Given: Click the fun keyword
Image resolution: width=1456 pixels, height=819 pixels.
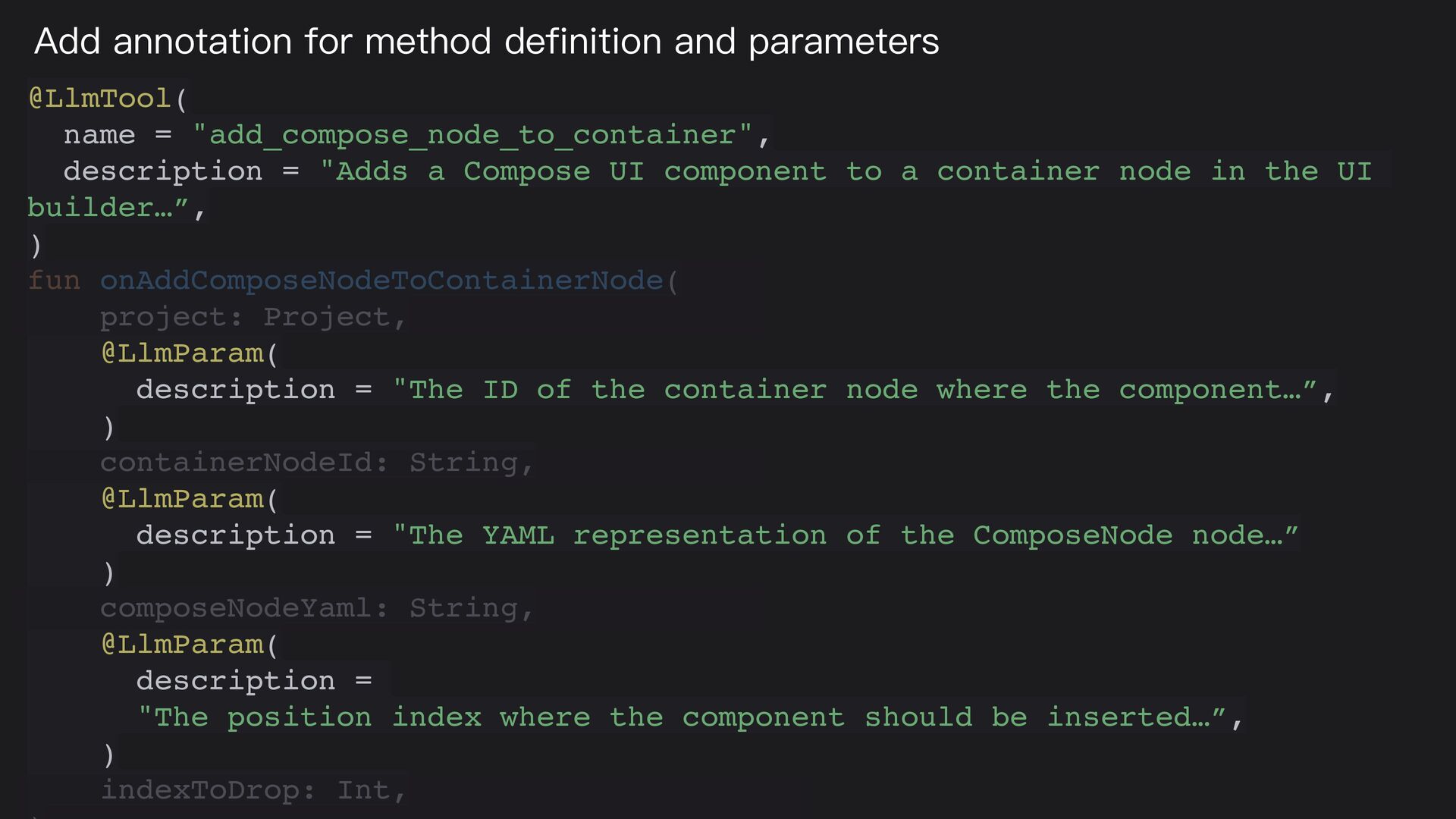Looking at the screenshot, I should click(x=54, y=281).
